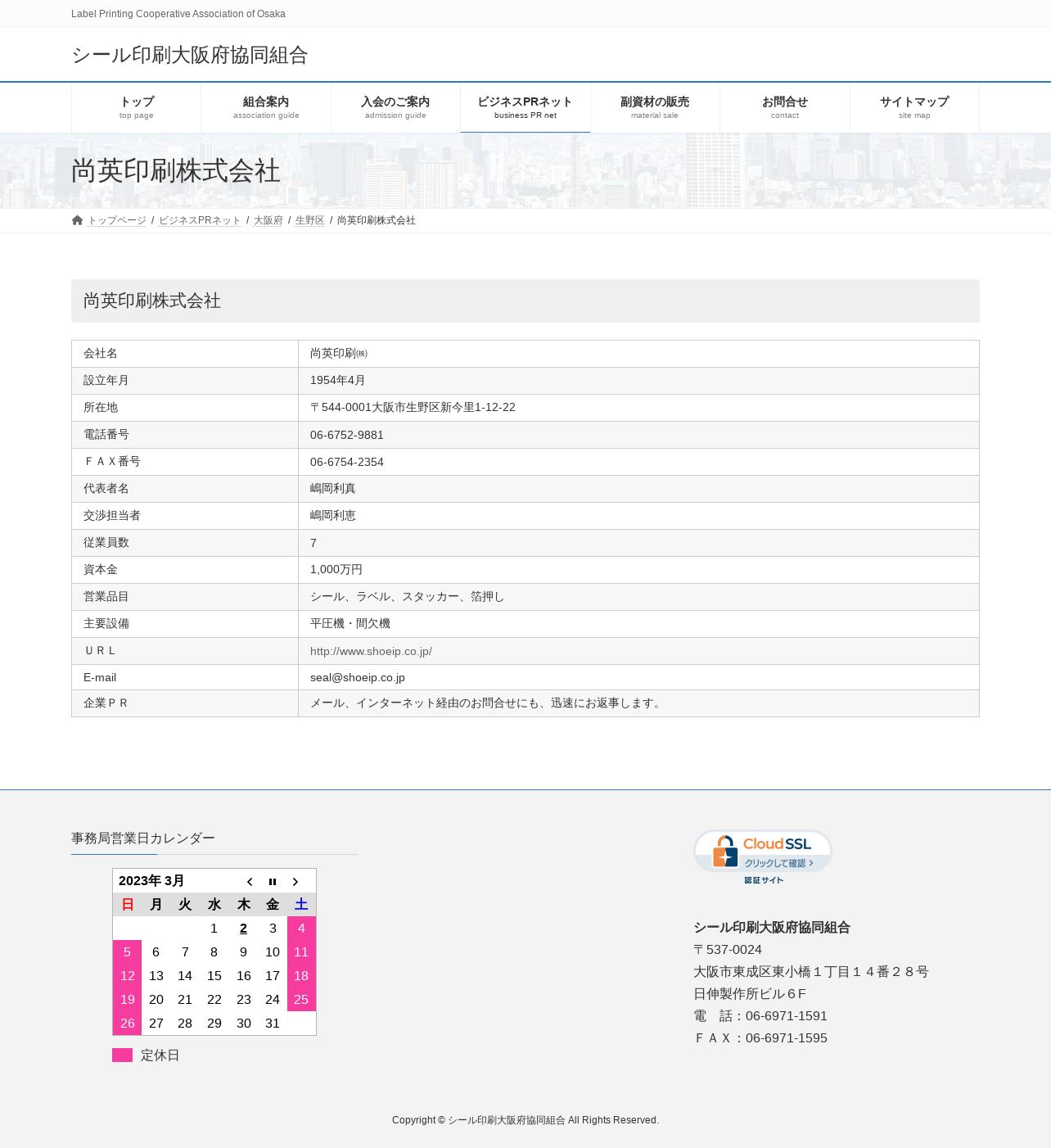Click シール印刷大阪府協同組合 site title

[189, 55]
